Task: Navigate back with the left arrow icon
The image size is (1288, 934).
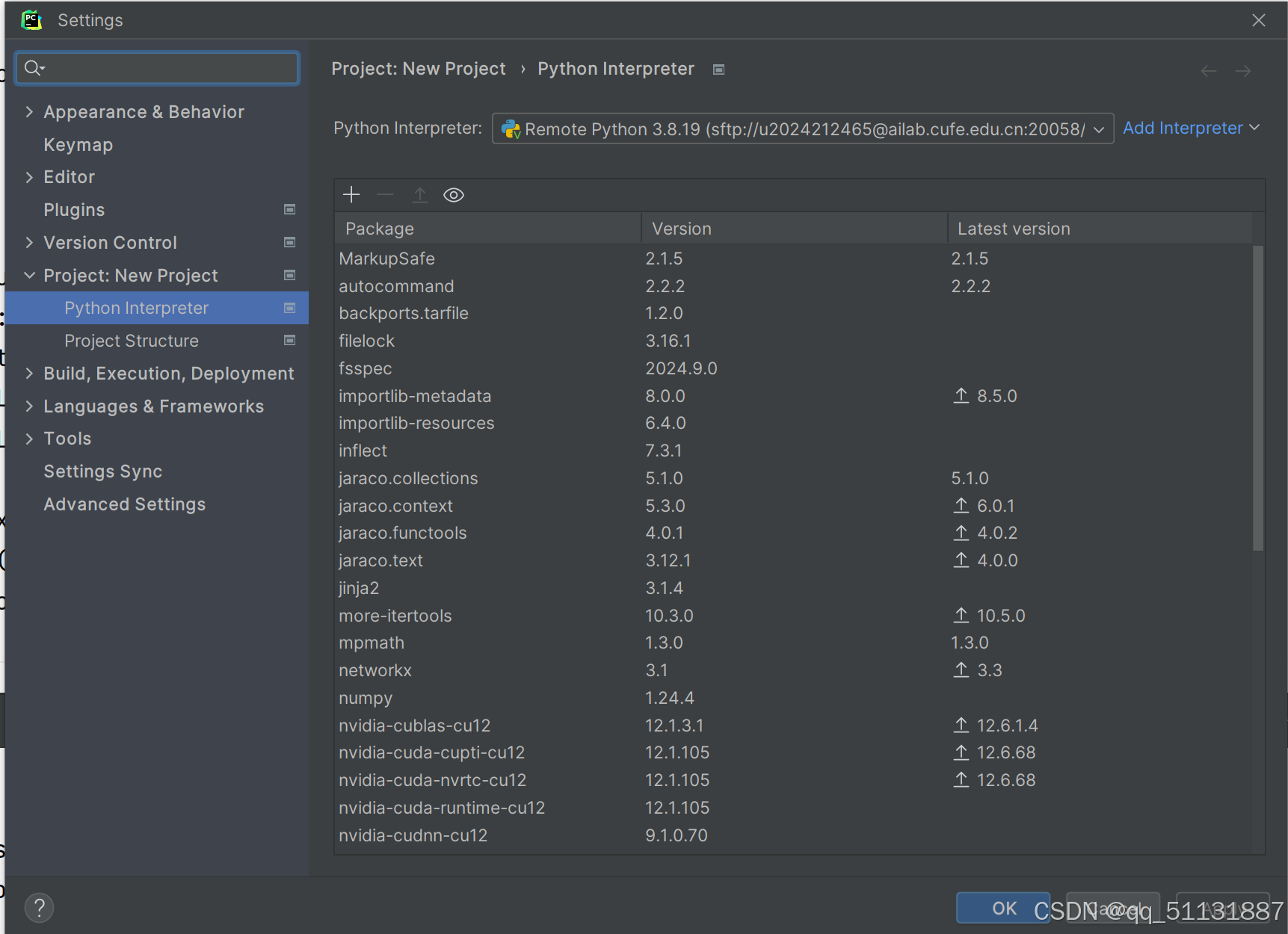Action: click(1208, 69)
